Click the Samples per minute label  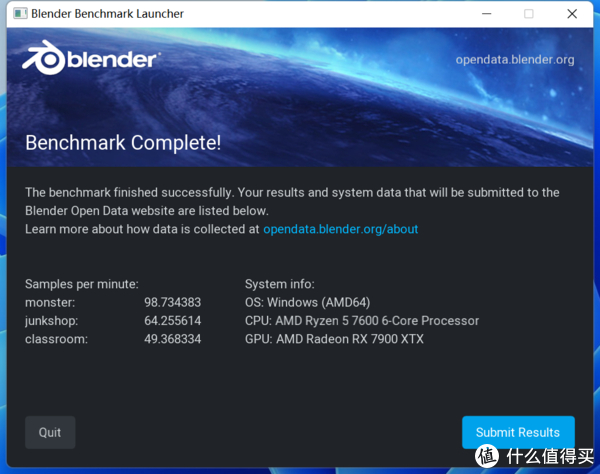(82, 284)
